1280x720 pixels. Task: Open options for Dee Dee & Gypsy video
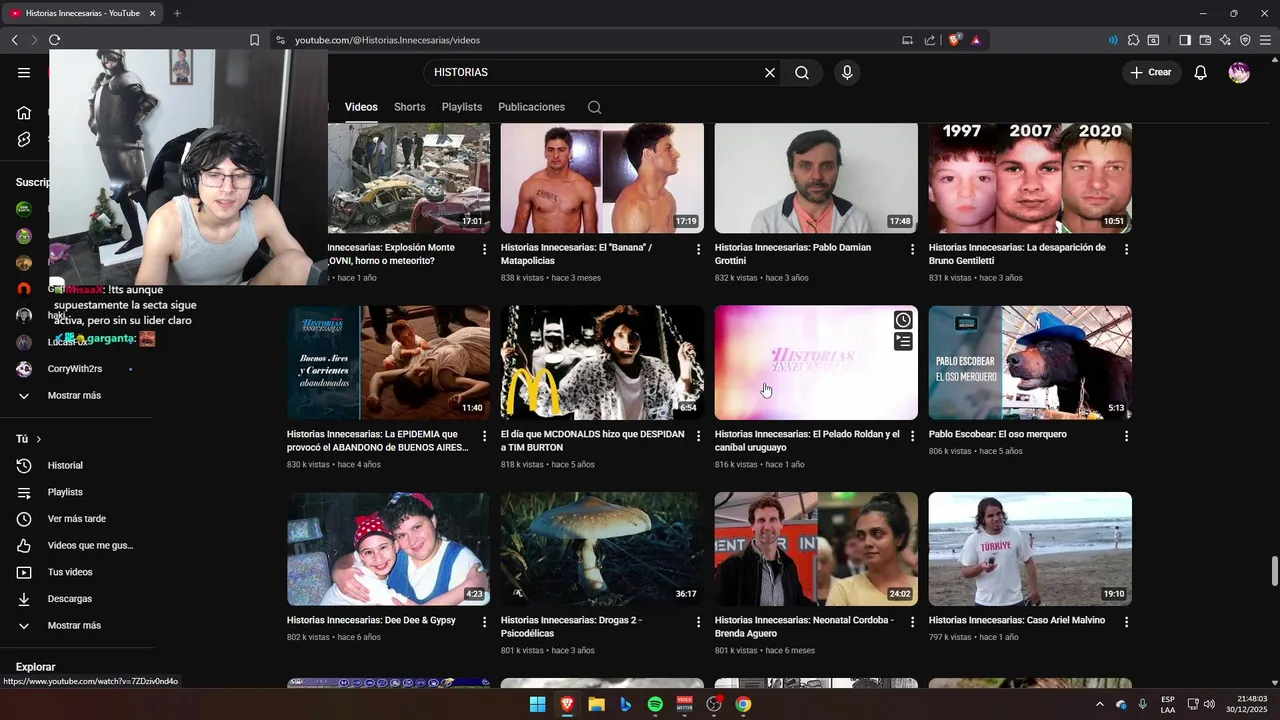click(485, 622)
